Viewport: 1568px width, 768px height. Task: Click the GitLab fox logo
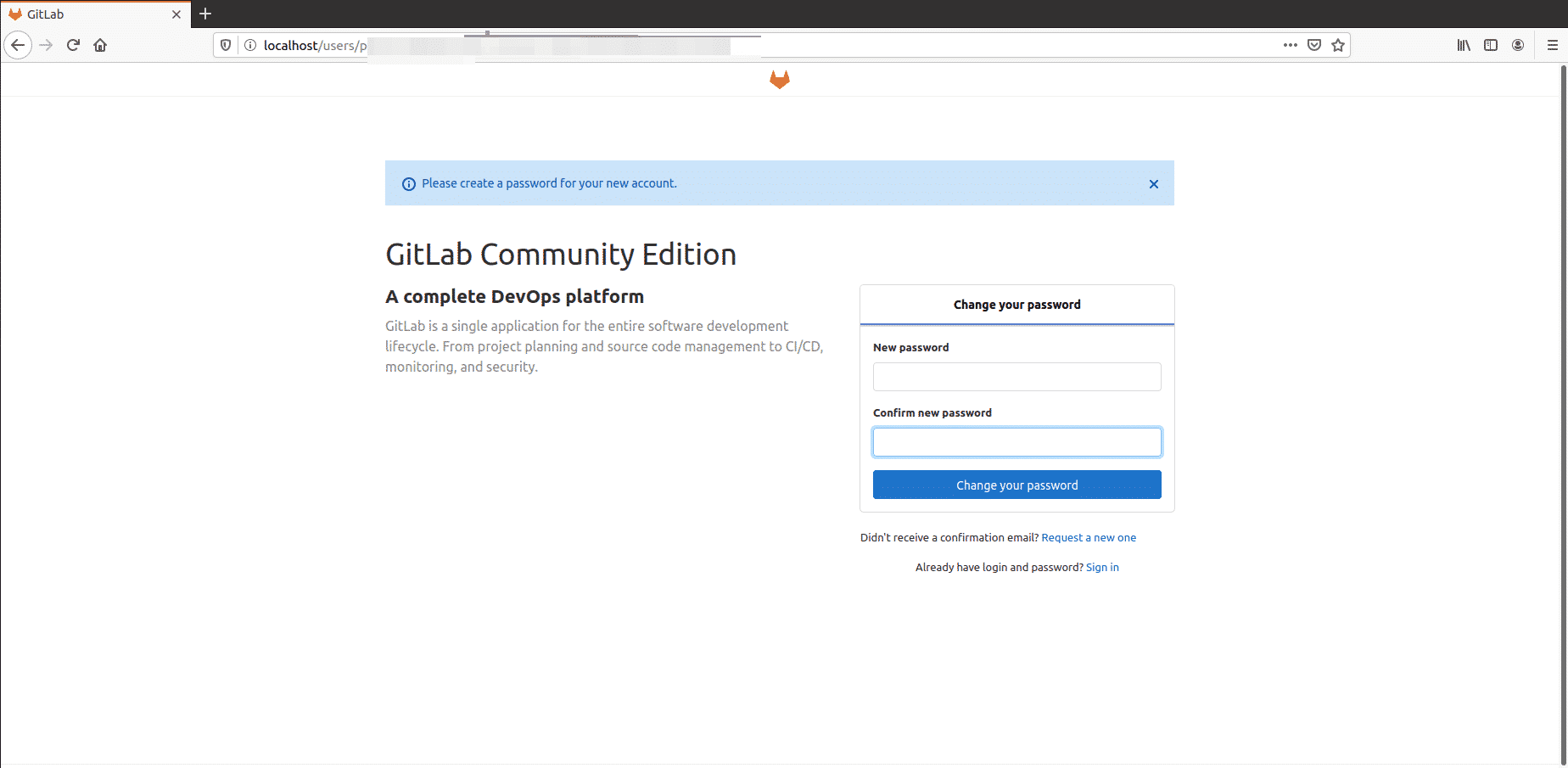point(780,80)
